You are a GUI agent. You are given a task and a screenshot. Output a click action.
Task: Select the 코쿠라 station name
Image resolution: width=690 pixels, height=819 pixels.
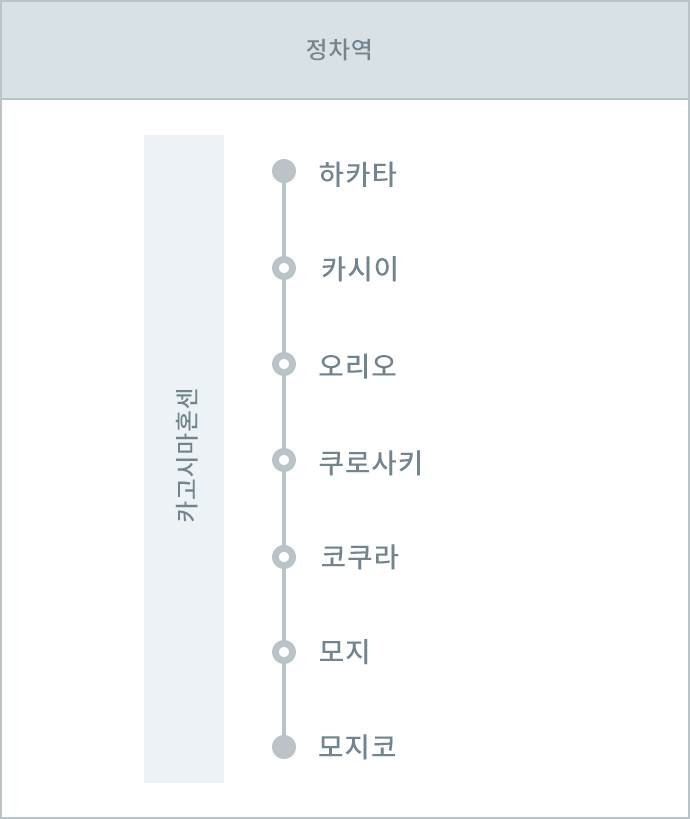[359, 557]
